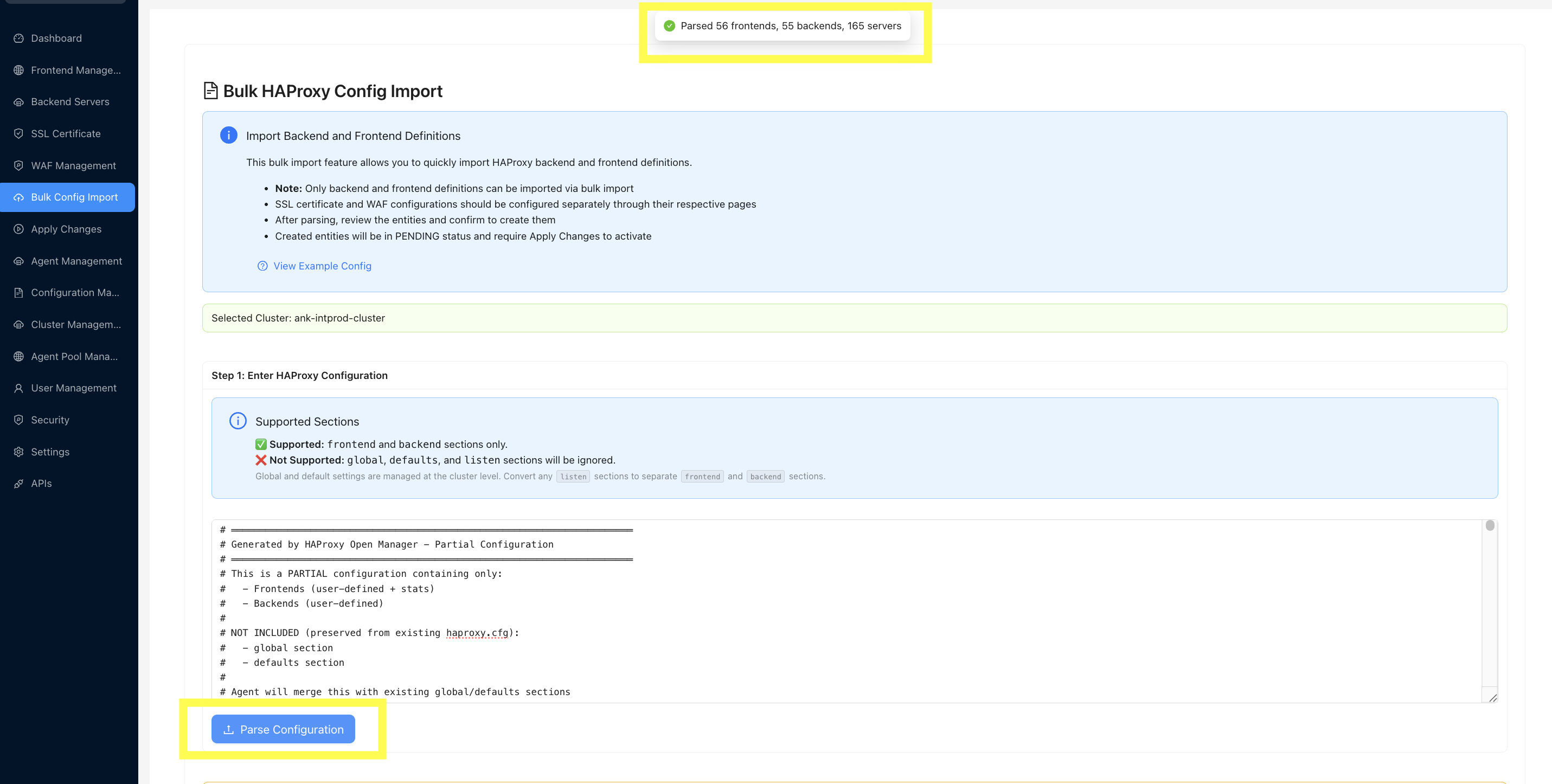The image size is (1552, 784).
Task: Navigate to Settings in sidebar
Action: 67,452
